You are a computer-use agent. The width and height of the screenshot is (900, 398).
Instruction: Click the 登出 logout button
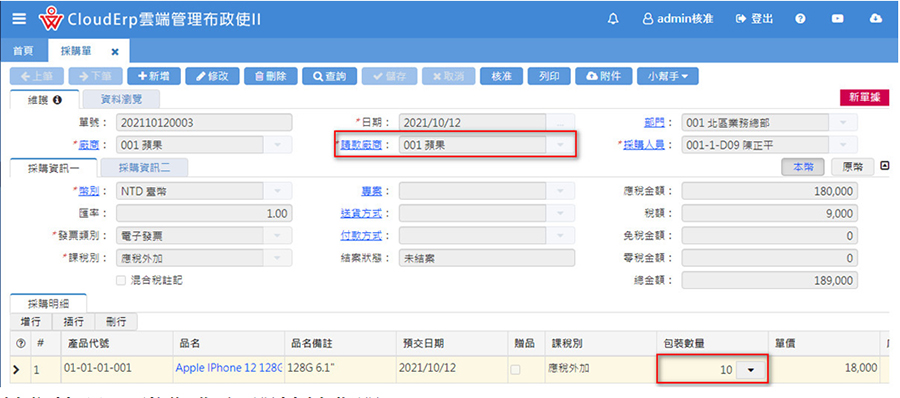click(754, 18)
